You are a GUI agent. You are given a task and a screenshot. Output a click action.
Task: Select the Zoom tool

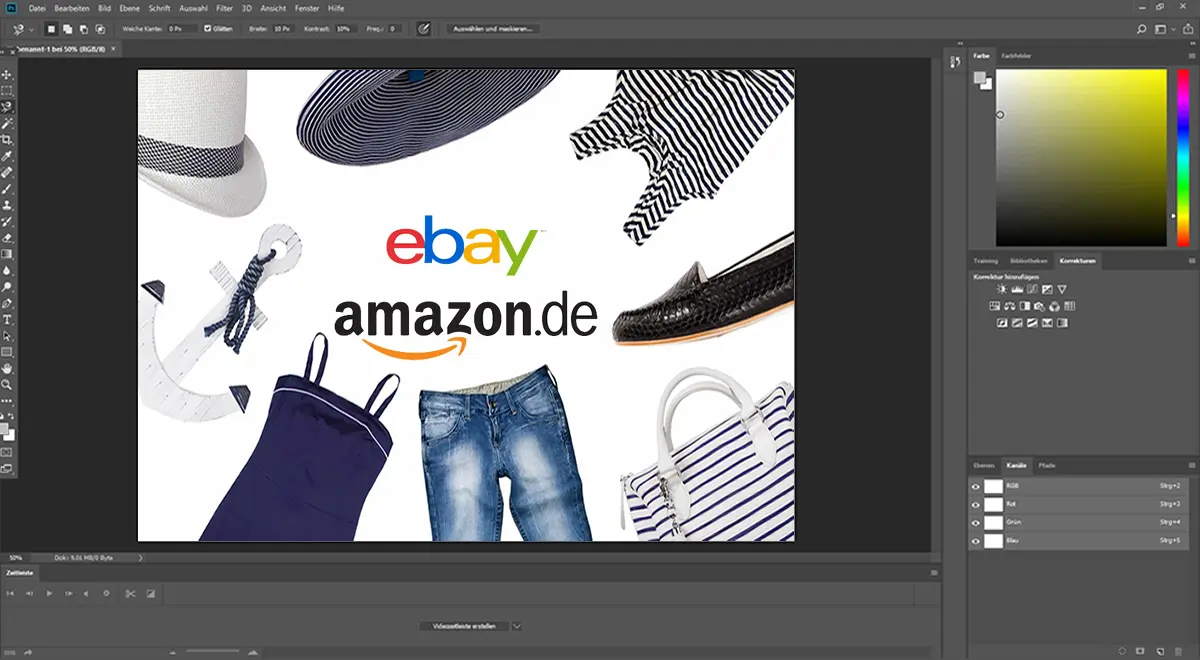pos(7,384)
